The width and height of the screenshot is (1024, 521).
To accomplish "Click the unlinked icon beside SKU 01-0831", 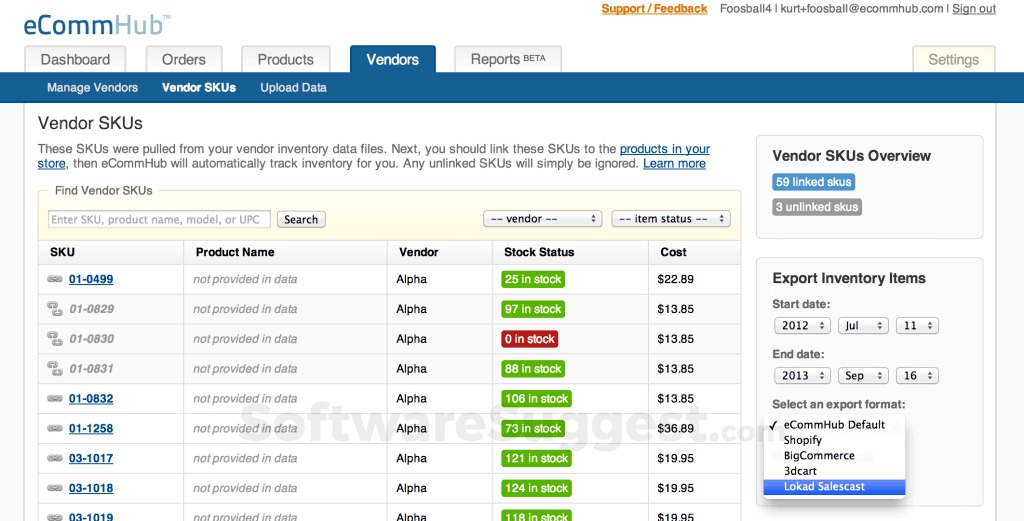I will coord(55,369).
